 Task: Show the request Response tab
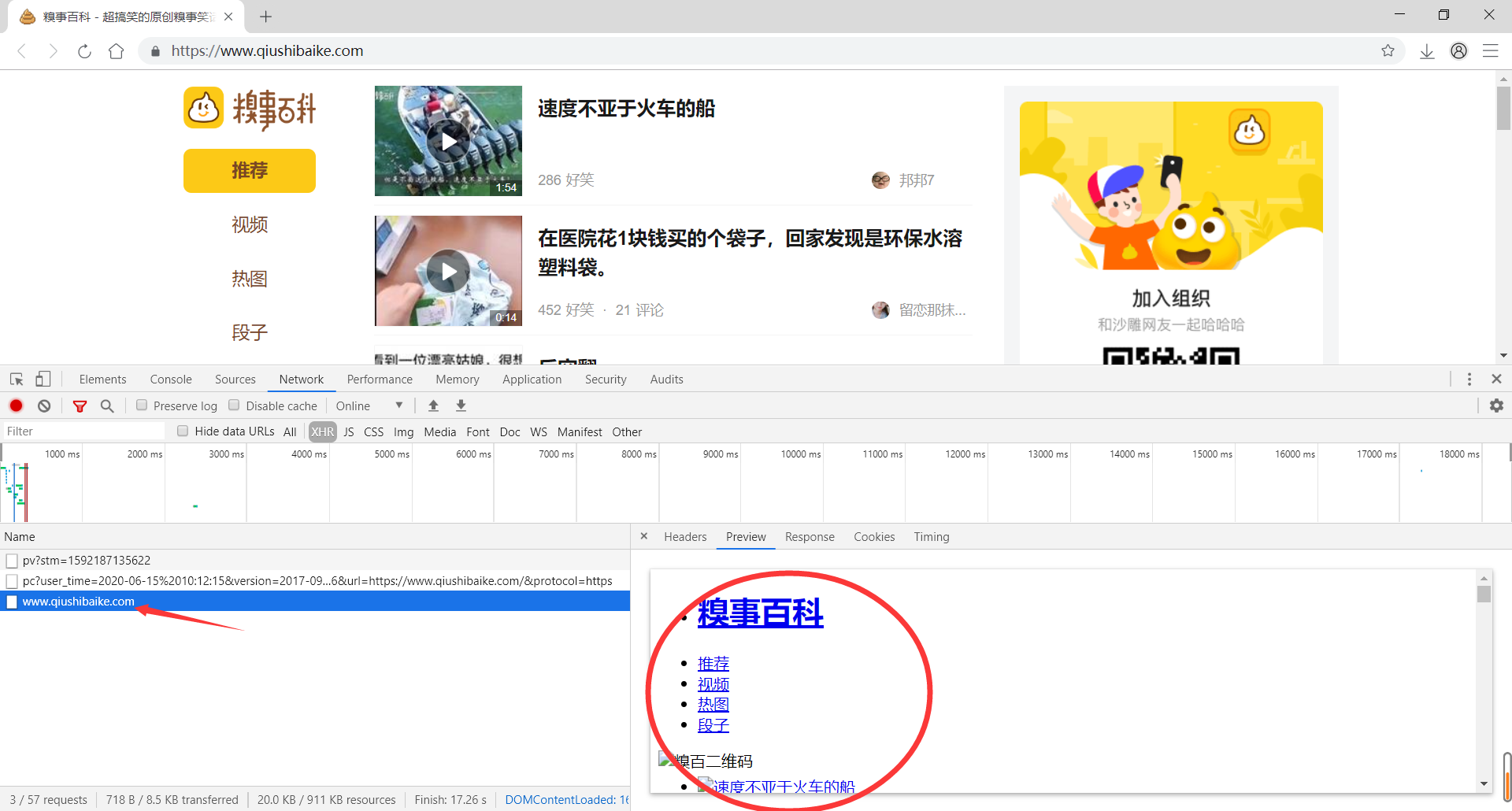[810, 537]
